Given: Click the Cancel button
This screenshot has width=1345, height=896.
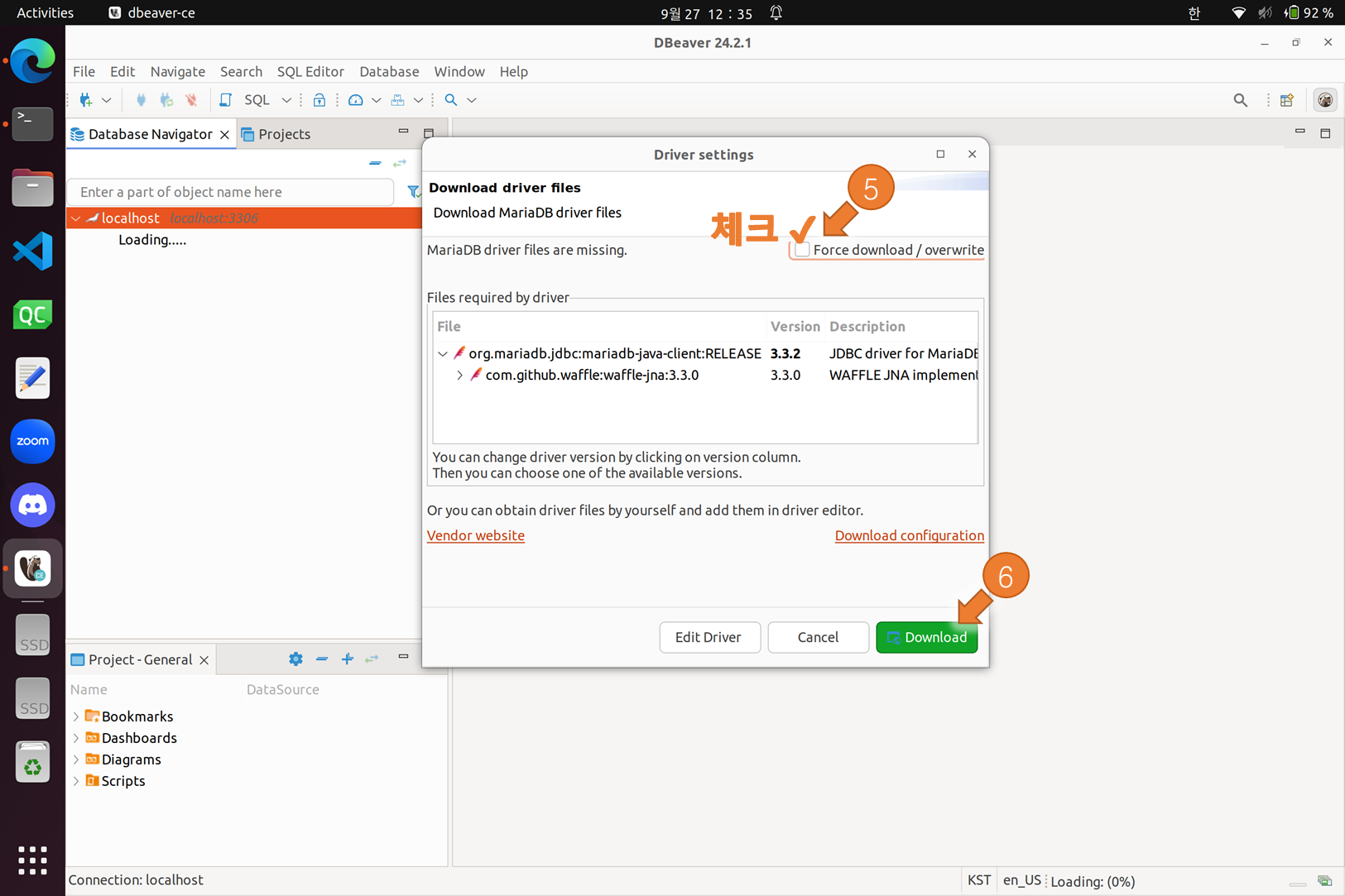Looking at the screenshot, I should point(818,637).
